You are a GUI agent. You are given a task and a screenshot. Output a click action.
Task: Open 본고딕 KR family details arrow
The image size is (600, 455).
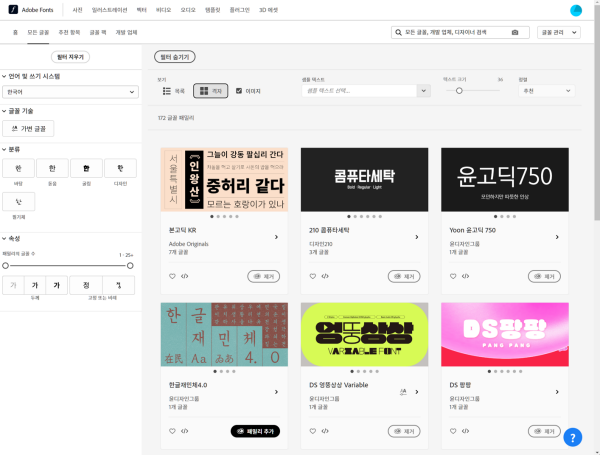click(x=276, y=237)
